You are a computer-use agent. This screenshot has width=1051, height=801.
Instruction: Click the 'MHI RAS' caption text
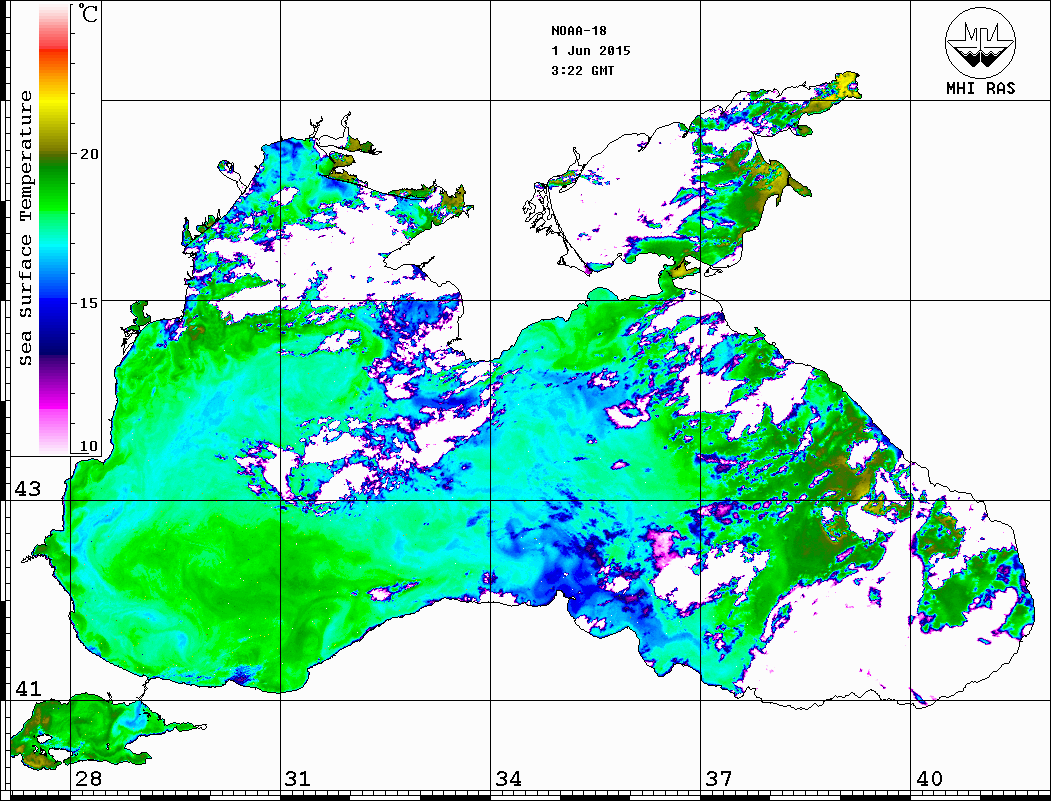(980, 88)
